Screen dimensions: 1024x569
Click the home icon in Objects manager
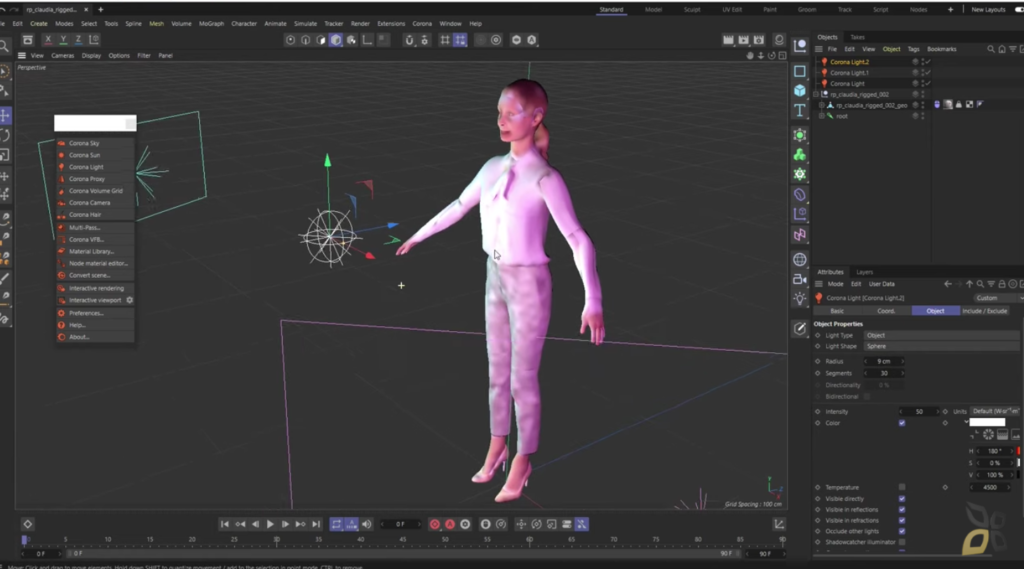click(1002, 49)
